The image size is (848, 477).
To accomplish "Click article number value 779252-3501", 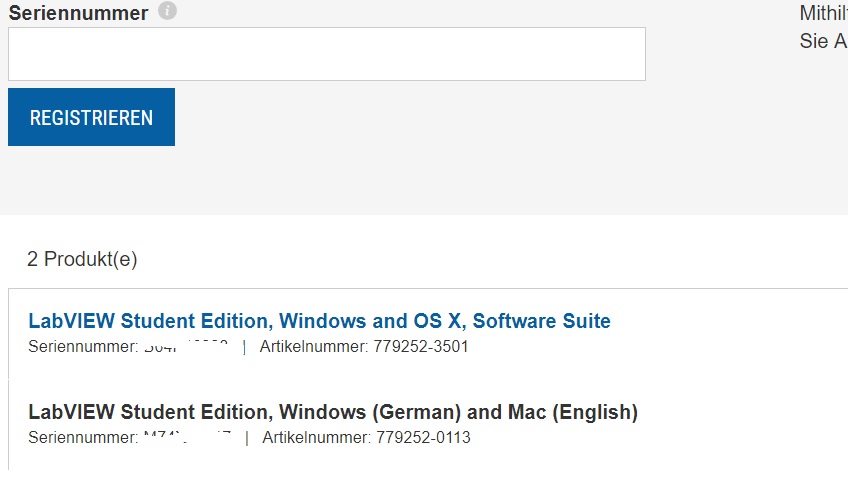I will (x=421, y=347).
